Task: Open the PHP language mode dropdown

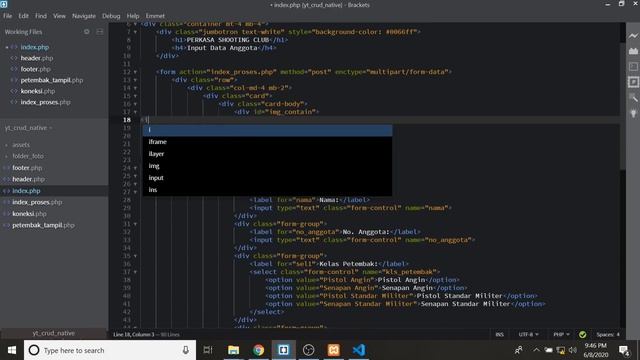Action: pos(561,334)
